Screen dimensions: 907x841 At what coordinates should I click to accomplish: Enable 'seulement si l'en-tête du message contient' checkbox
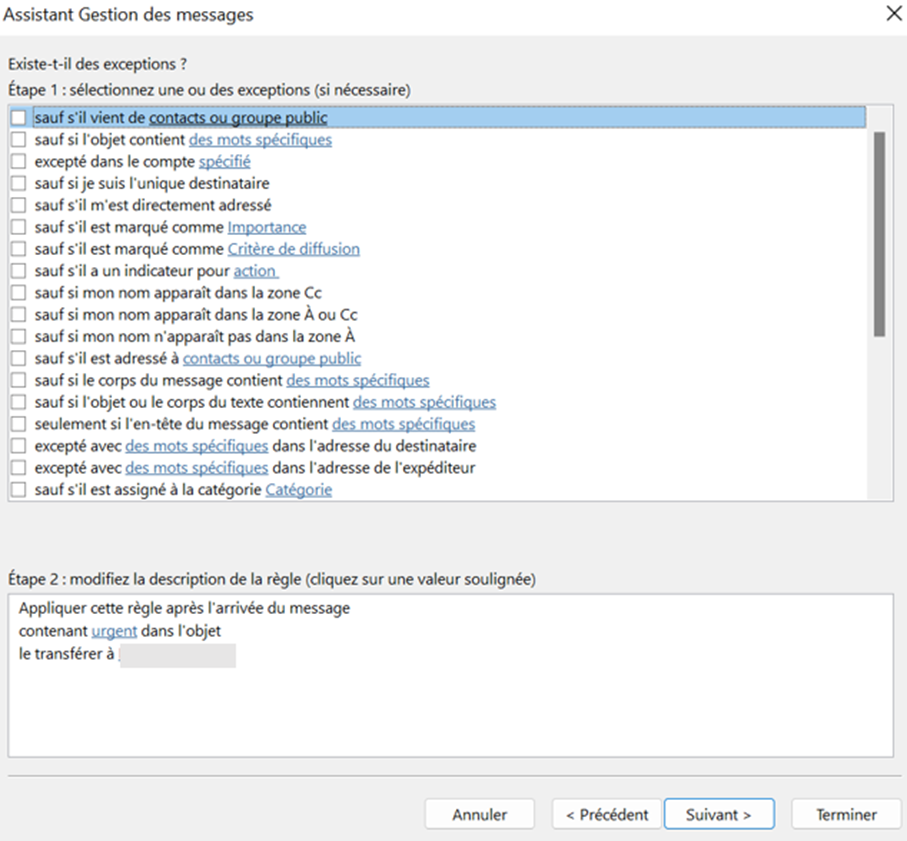coord(19,424)
